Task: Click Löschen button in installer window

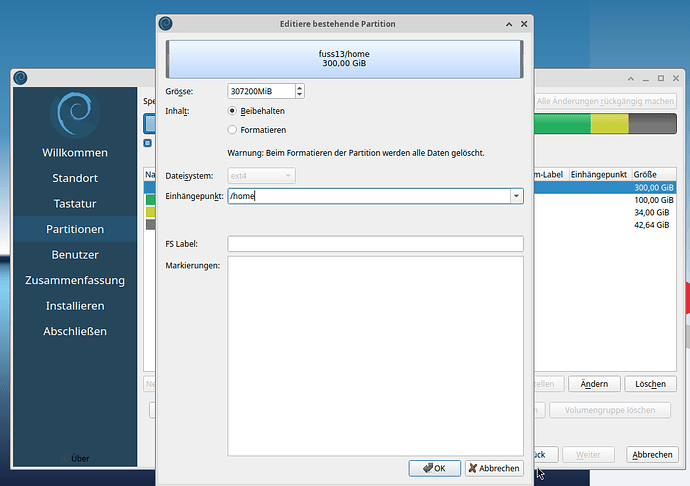Action: pyautogui.click(x=650, y=384)
